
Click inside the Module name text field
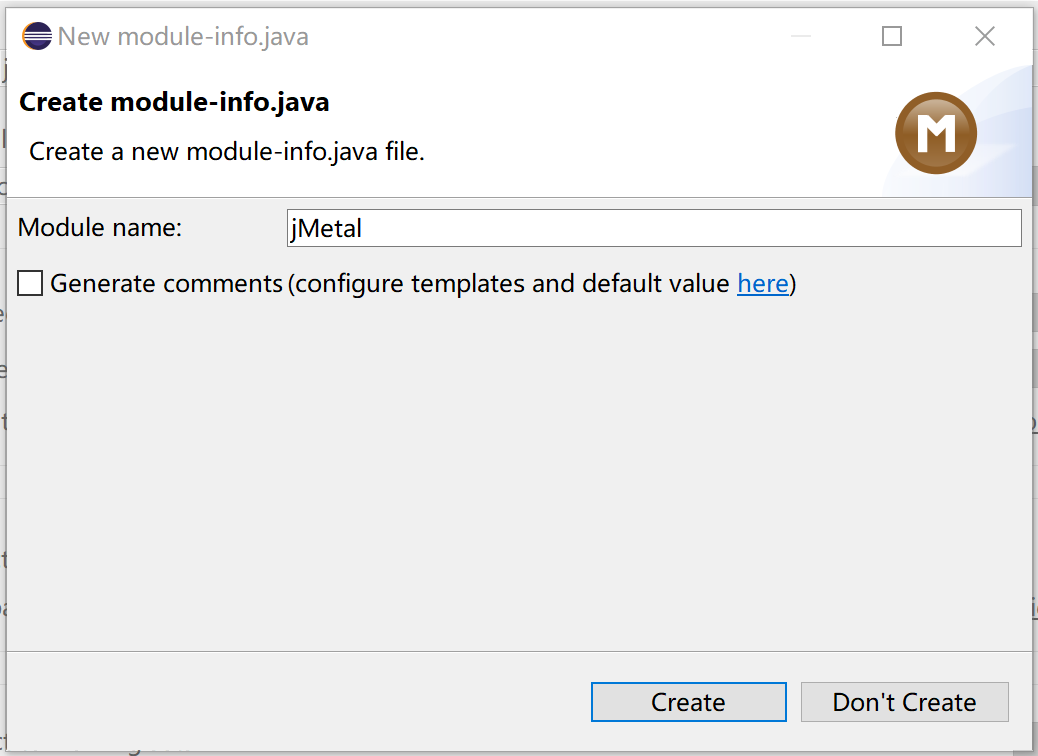point(650,228)
